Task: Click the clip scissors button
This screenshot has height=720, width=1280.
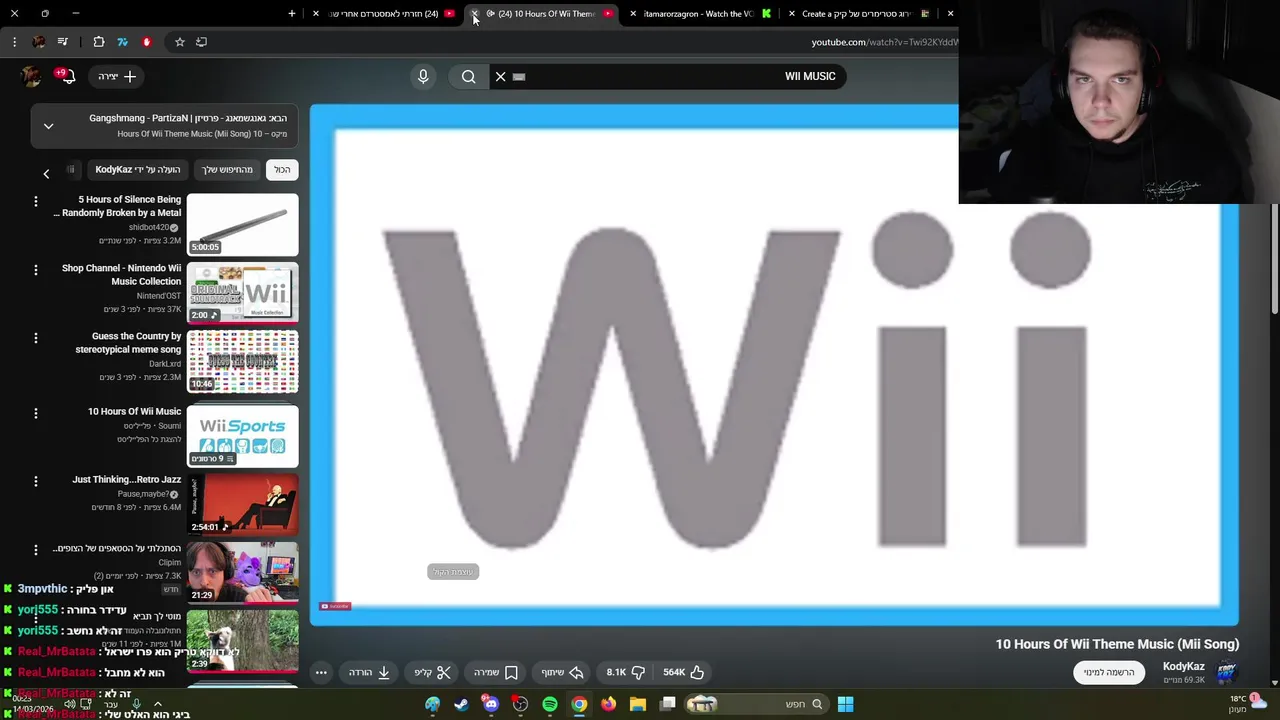Action: click(x=433, y=673)
